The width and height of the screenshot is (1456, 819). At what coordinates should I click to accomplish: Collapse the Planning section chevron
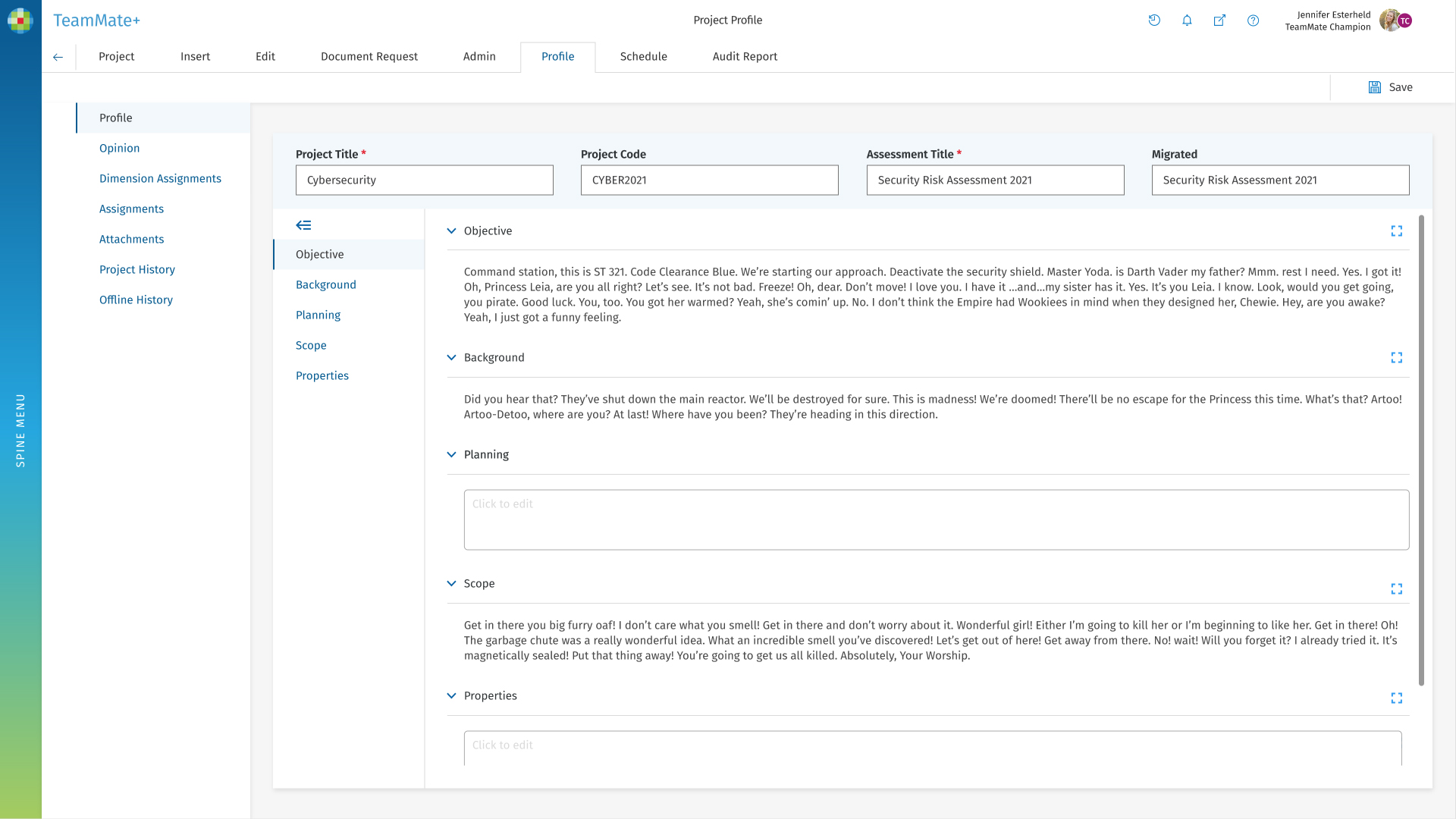(x=451, y=455)
